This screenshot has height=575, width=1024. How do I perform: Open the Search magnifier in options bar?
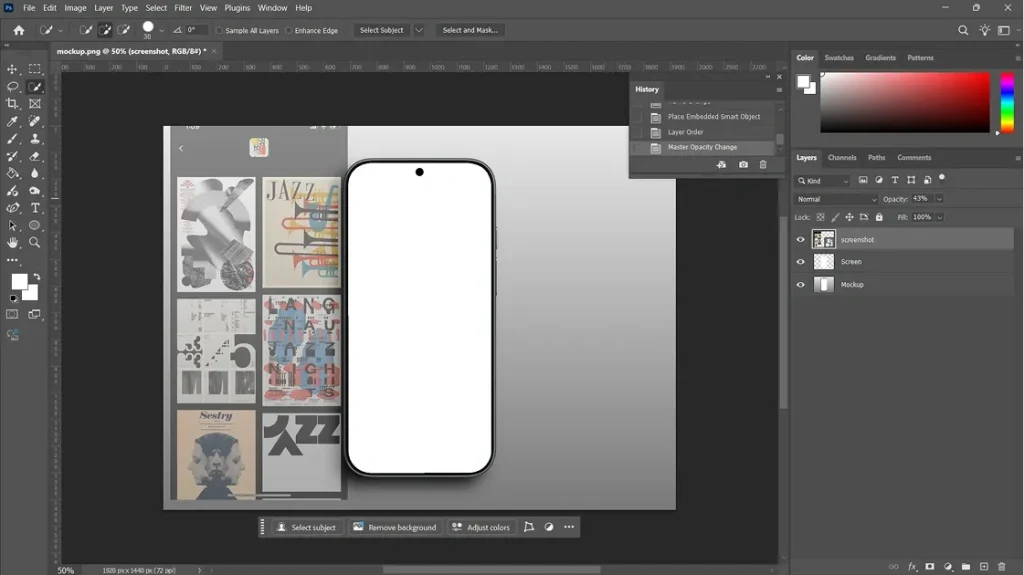pyautogui.click(x=963, y=30)
